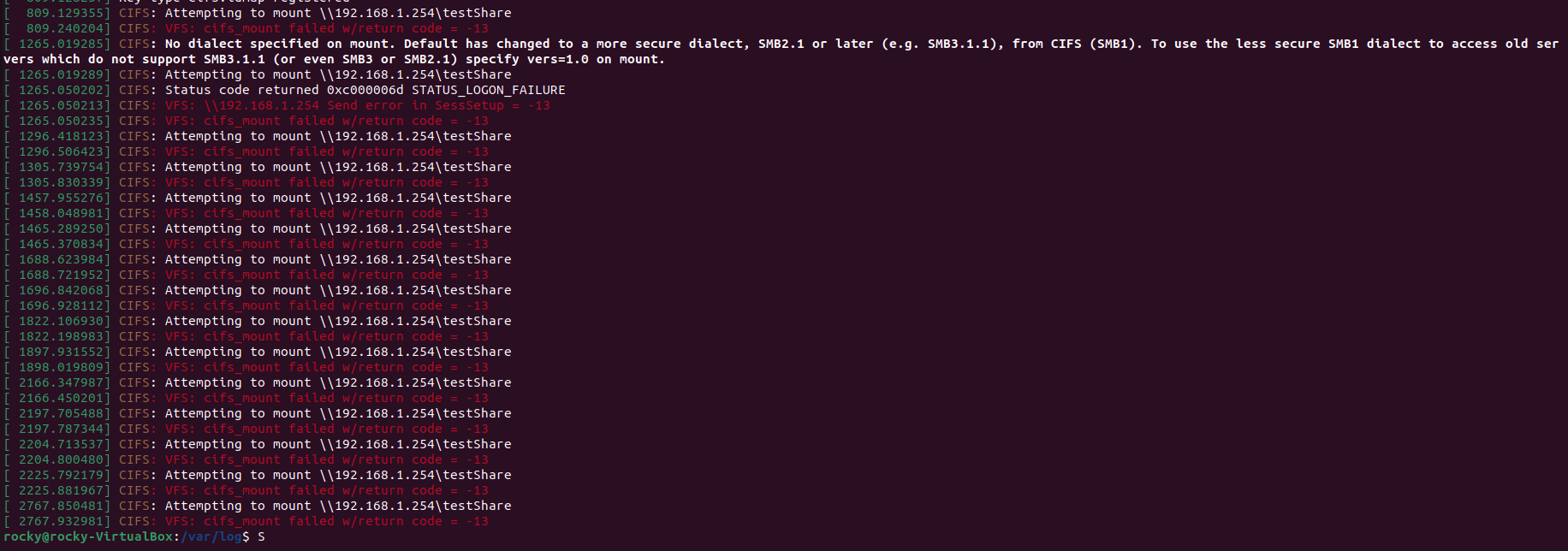
Task: Click timestamp 1305.830339 failed mount line
Action: (x=64, y=182)
